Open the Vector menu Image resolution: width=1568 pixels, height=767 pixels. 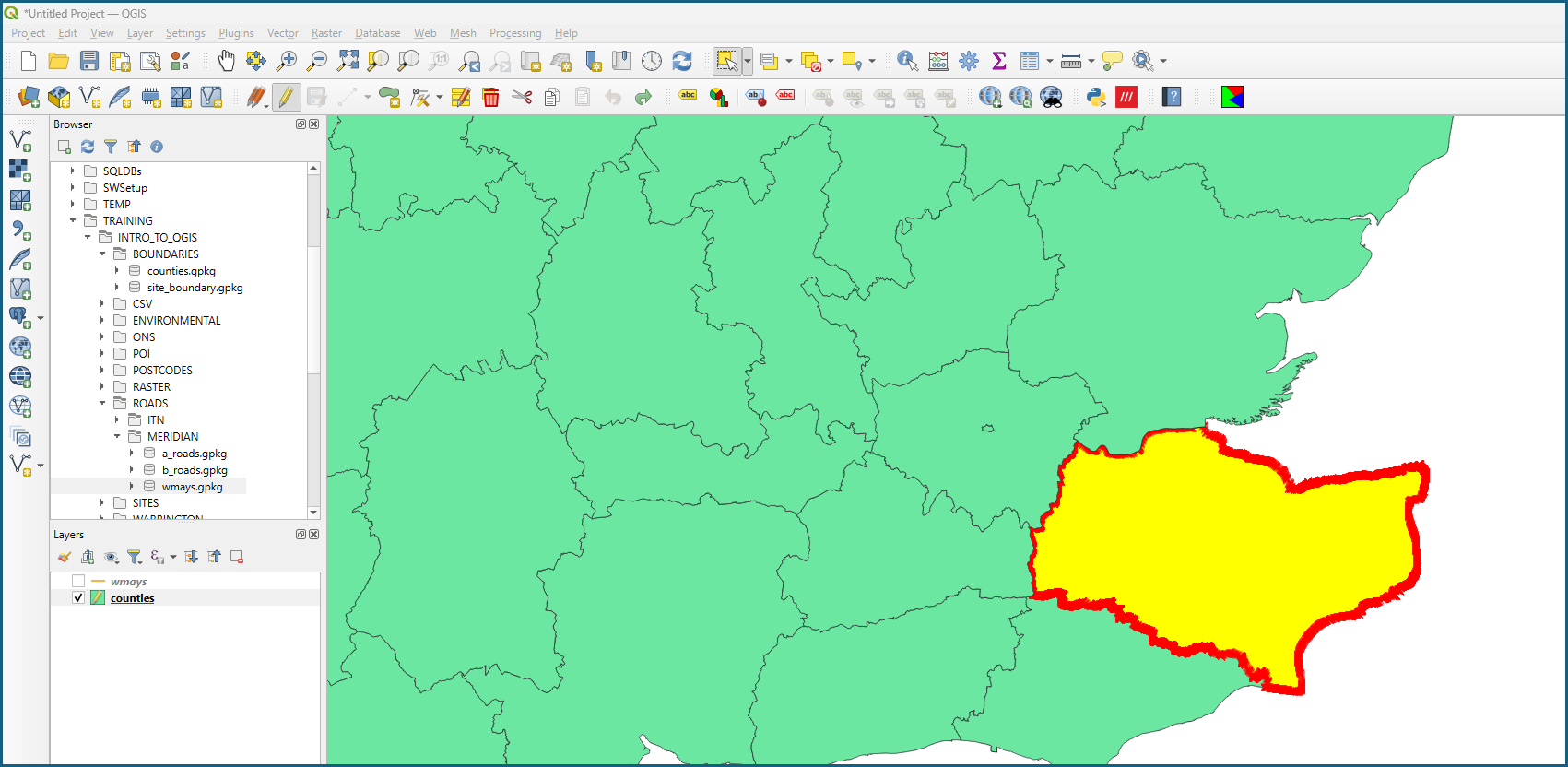(283, 33)
